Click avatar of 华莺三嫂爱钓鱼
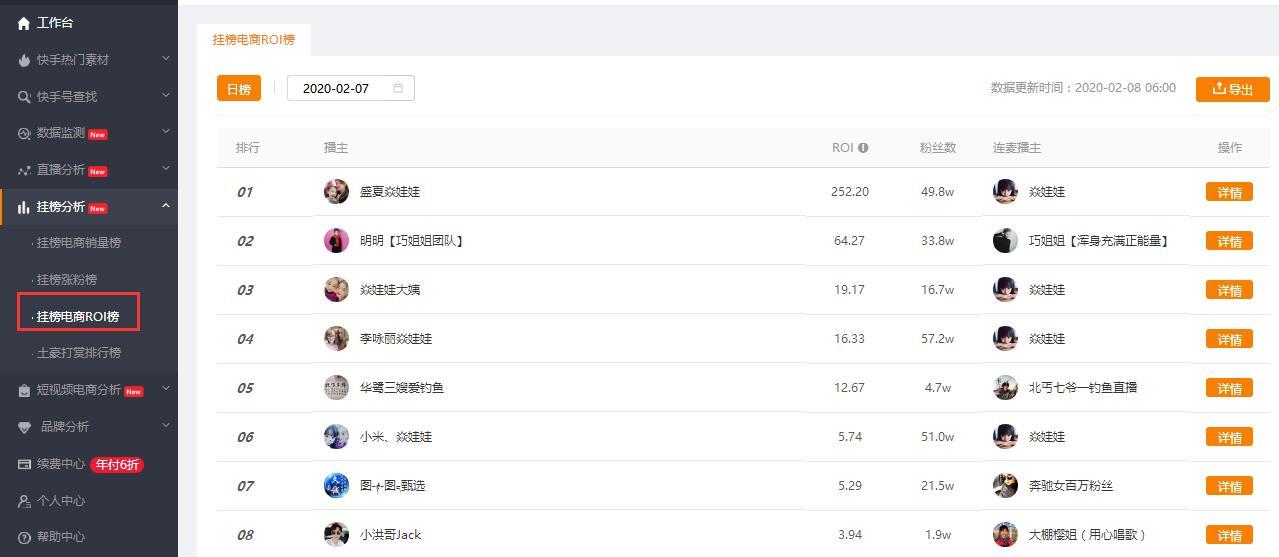1279x557 pixels. 336,388
